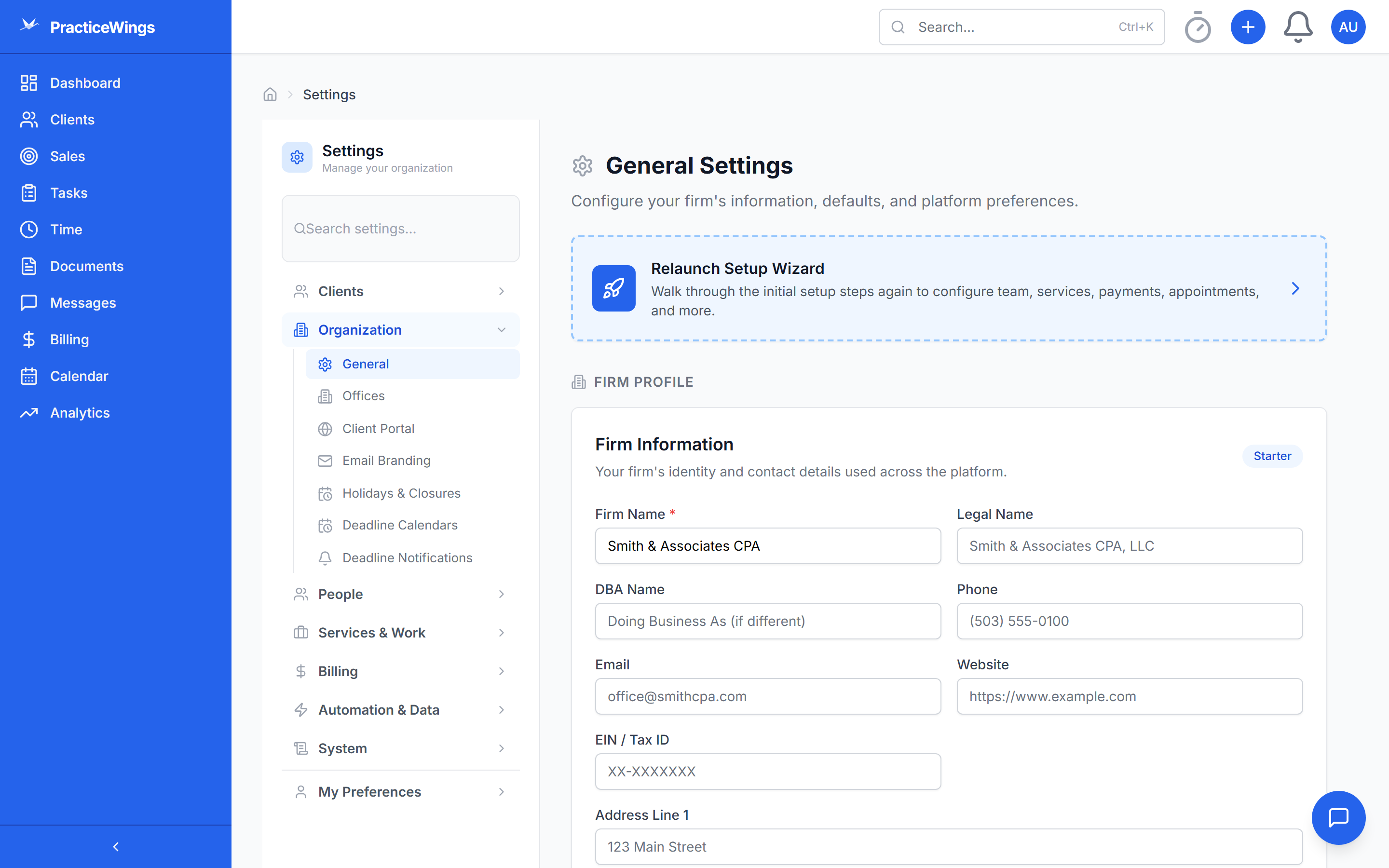Click the Firm Profile building icon
Screen dimensions: 1389x868
click(x=579, y=382)
